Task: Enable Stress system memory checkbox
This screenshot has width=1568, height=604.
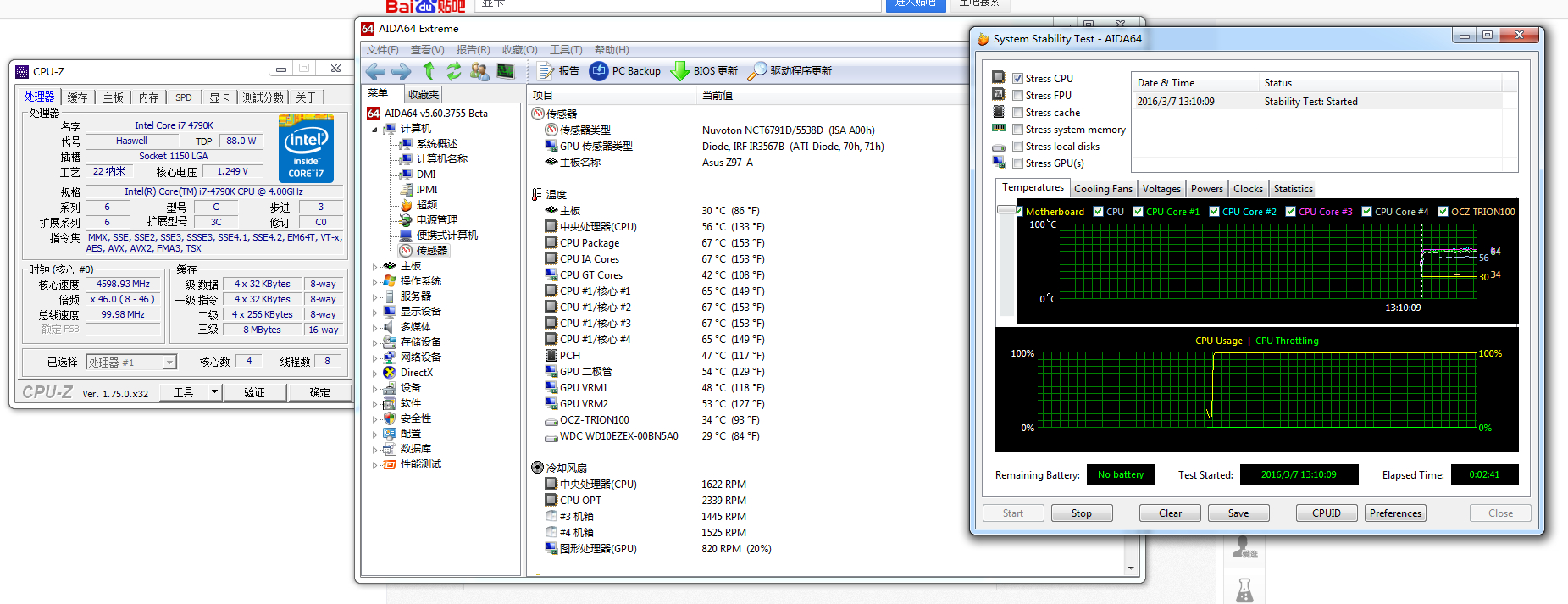Action: [1017, 130]
